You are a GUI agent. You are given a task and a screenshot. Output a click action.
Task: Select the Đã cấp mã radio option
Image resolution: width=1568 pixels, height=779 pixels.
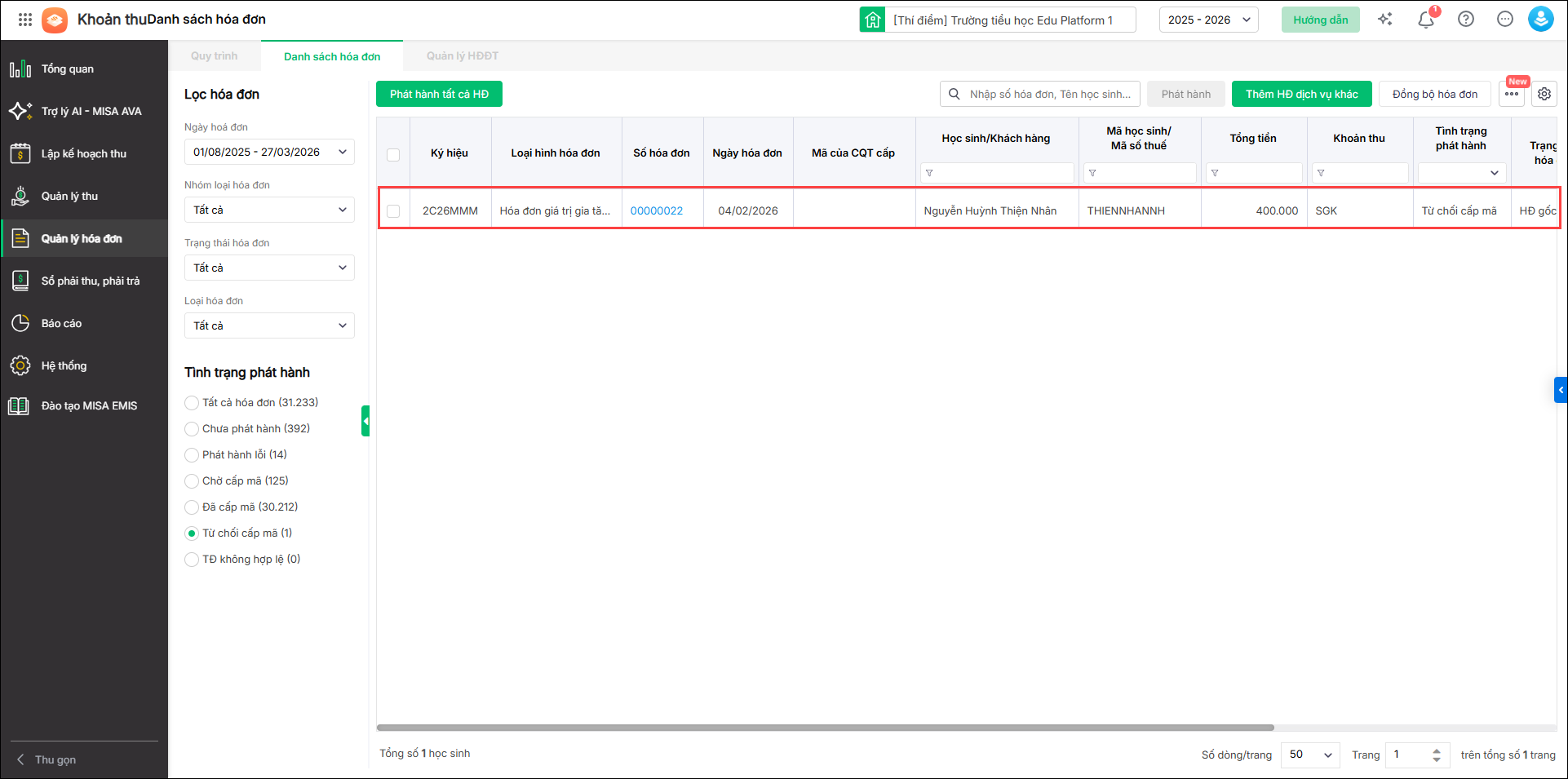(192, 507)
